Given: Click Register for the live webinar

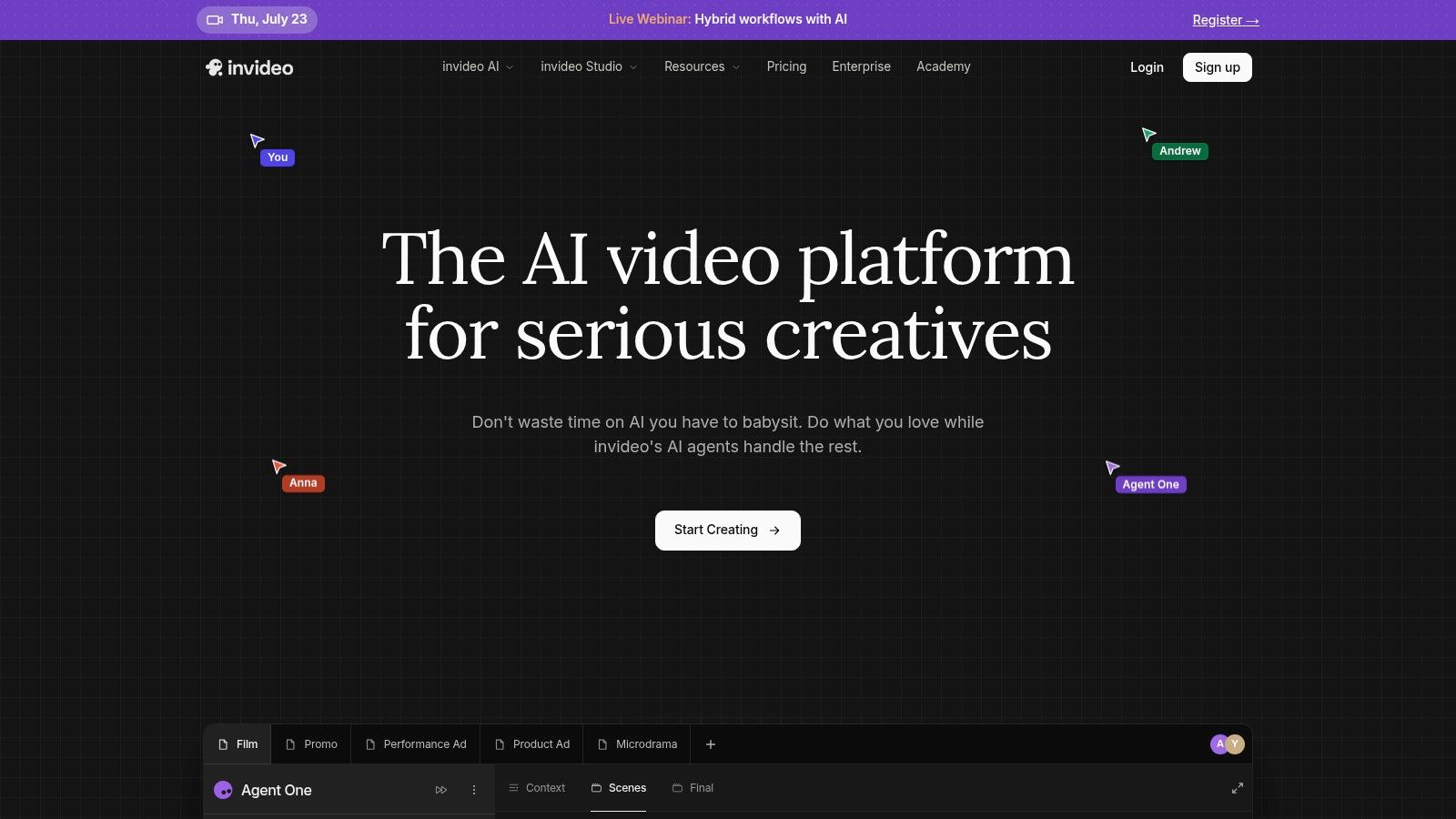Looking at the screenshot, I should 1226,20.
